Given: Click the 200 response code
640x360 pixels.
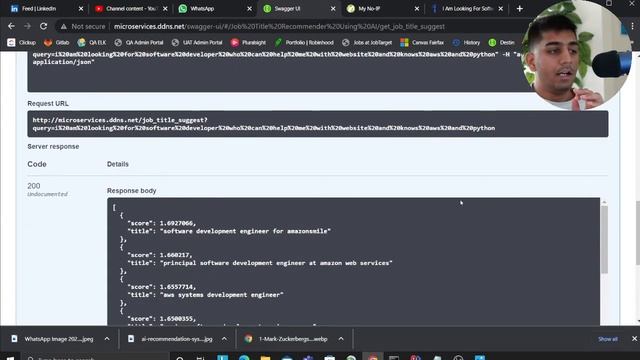Looking at the screenshot, I should click(x=34, y=186).
